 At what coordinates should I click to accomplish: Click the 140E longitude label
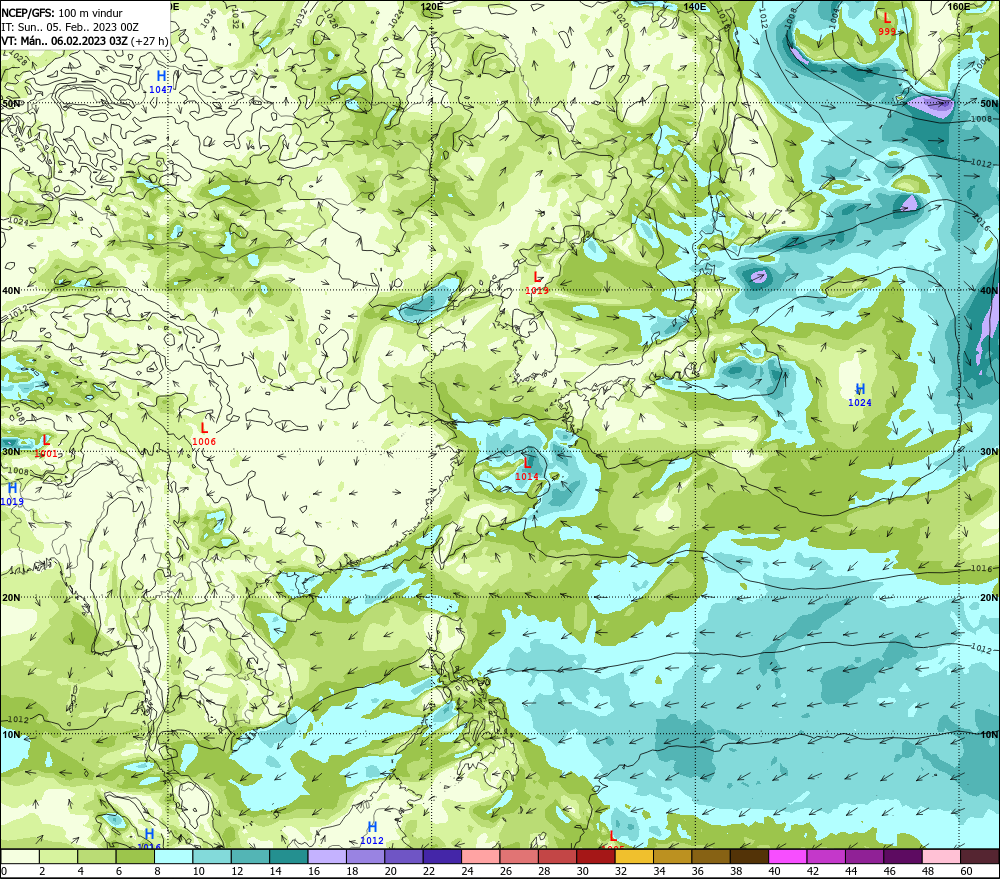[x=695, y=6]
